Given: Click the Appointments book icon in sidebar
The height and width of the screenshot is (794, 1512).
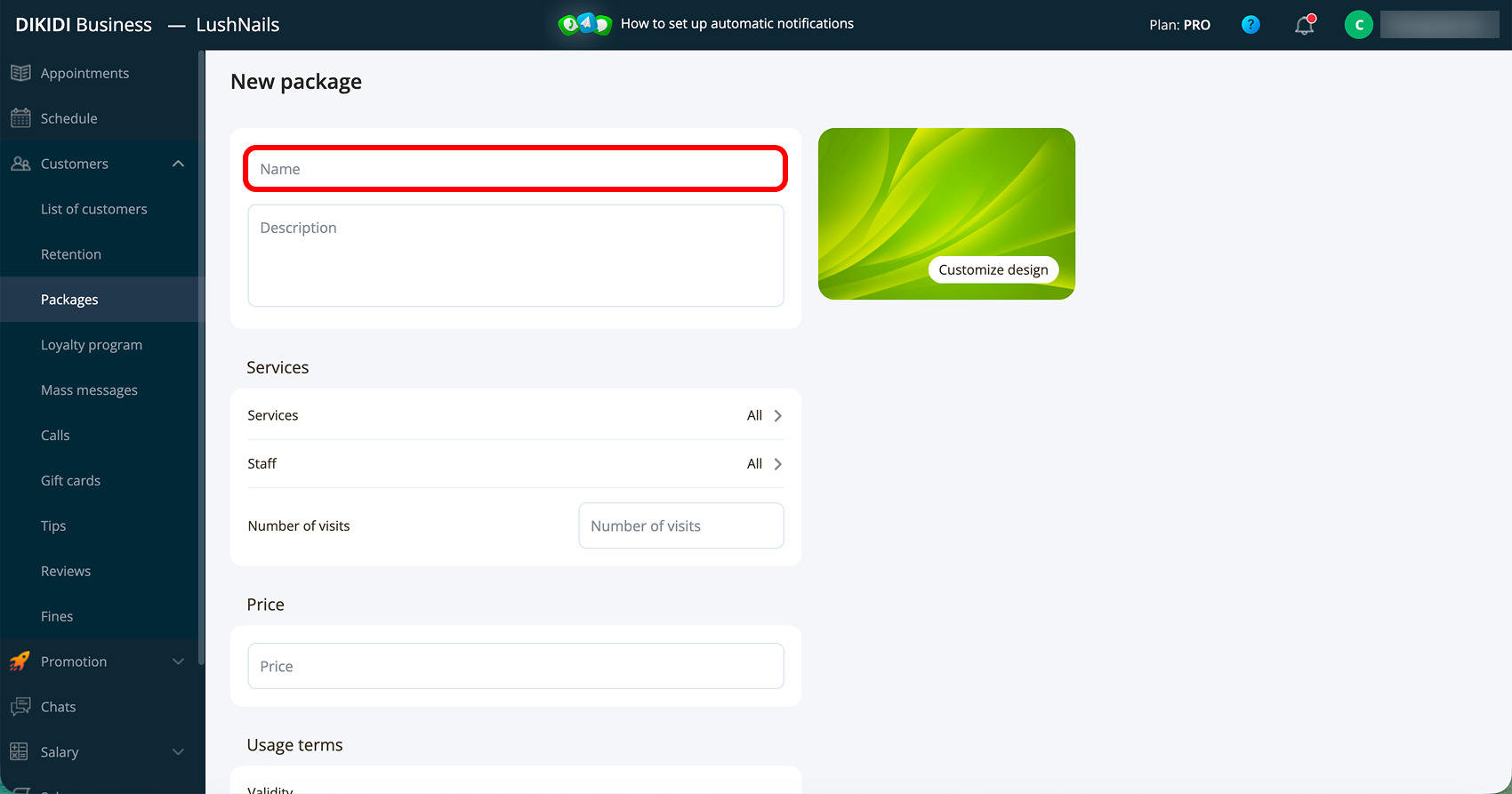Looking at the screenshot, I should 20,73.
